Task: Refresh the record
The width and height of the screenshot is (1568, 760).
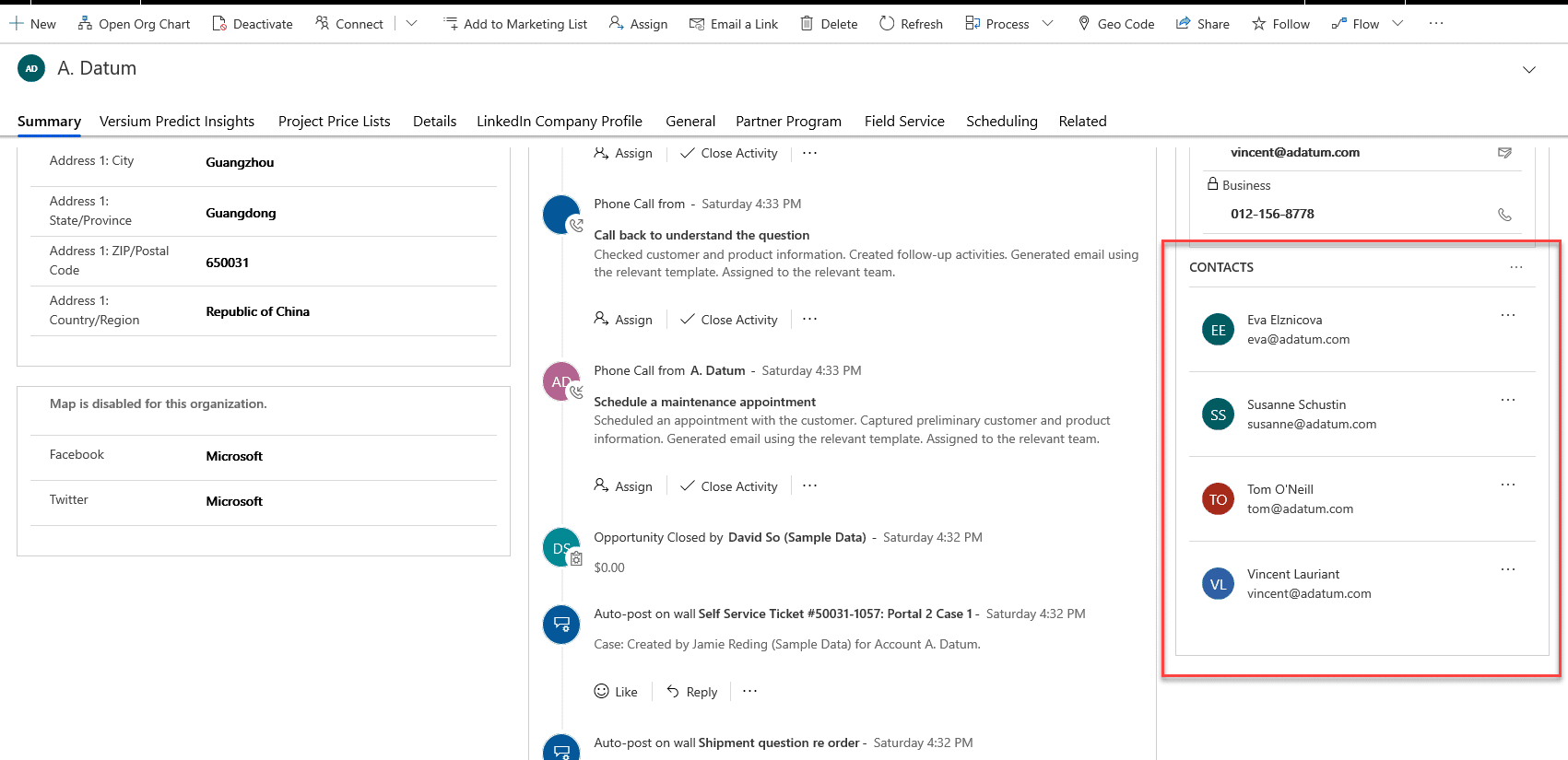Action: click(x=911, y=24)
